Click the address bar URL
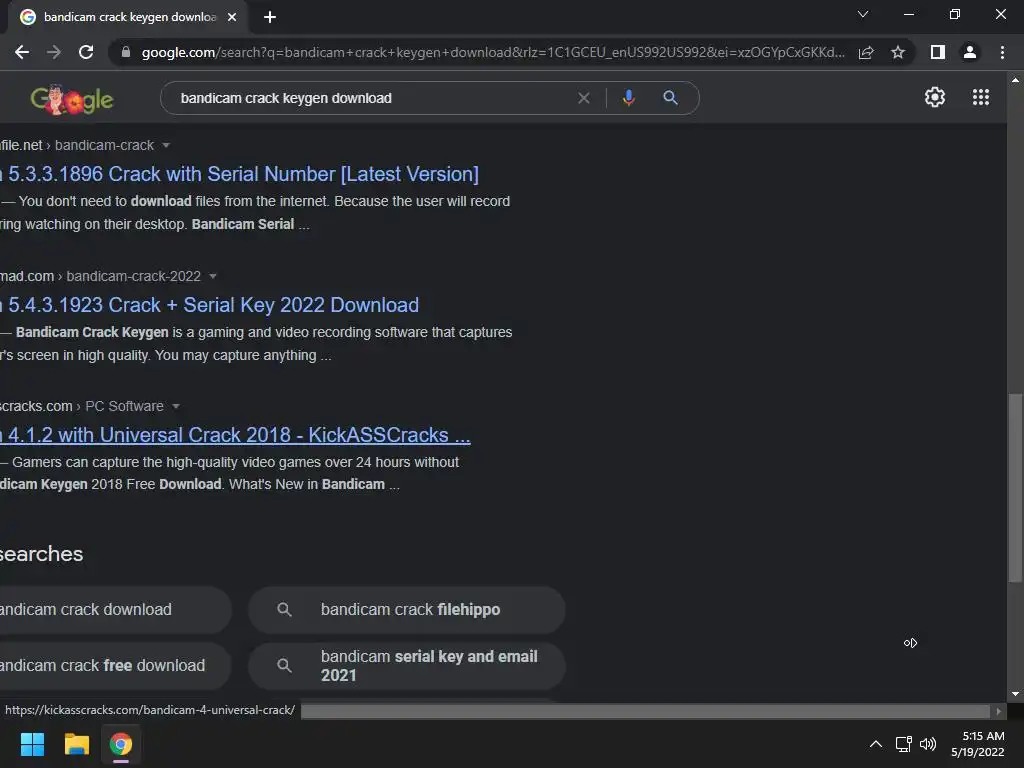The image size is (1024, 768). pos(492,52)
